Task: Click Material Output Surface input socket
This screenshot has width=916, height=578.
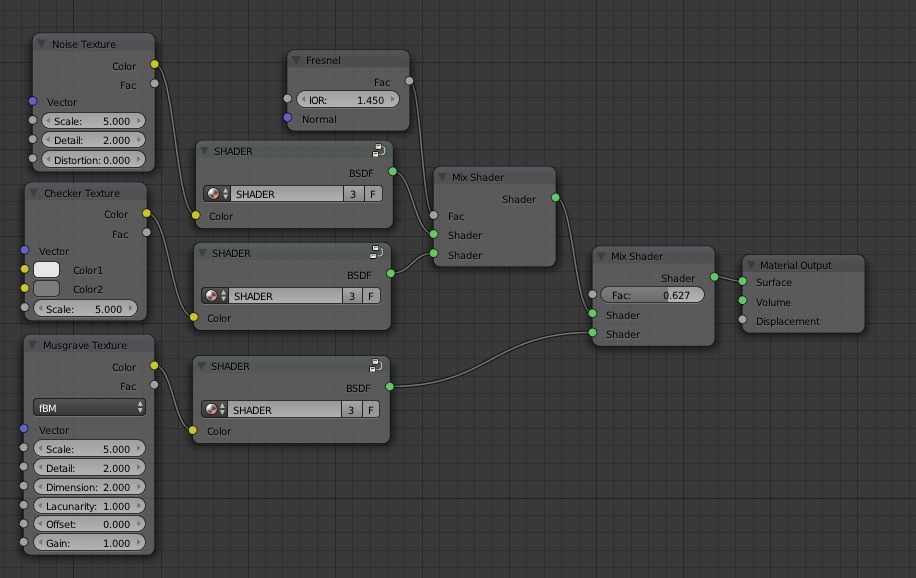Action: coord(742,281)
